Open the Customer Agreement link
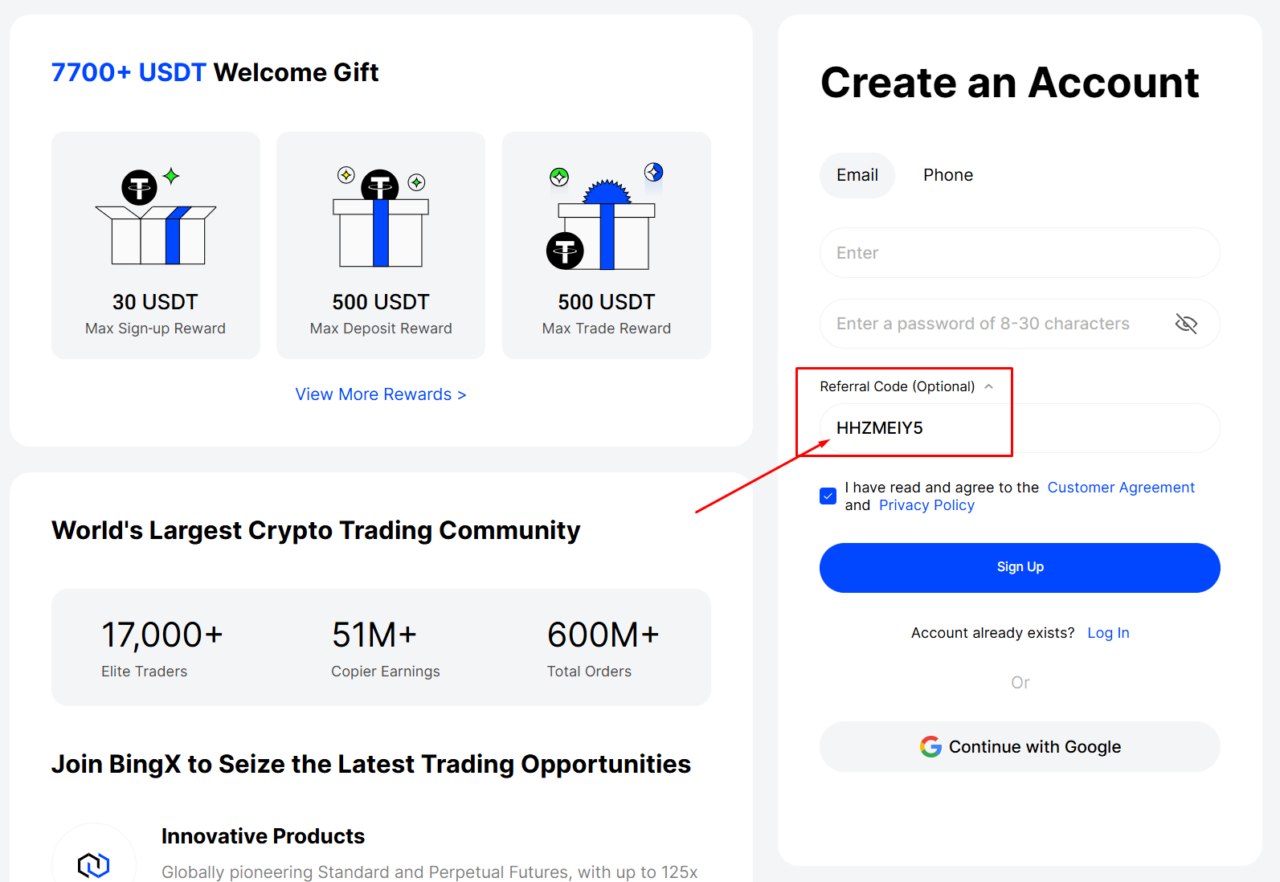The image size is (1280, 882). click(1121, 487)
